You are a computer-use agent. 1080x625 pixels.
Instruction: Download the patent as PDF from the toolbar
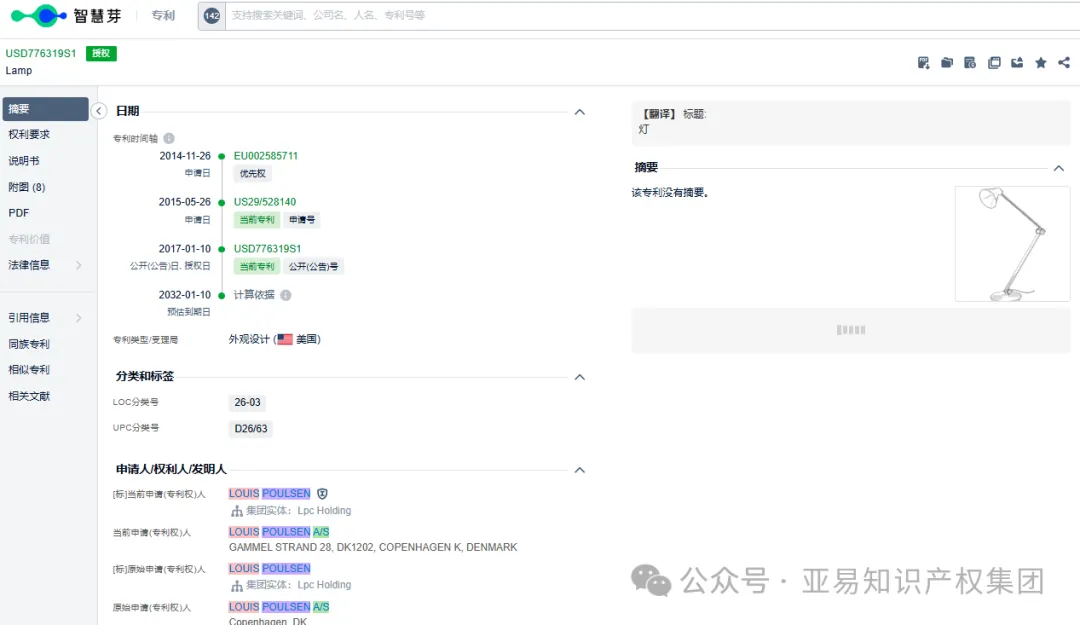point(923,62)
